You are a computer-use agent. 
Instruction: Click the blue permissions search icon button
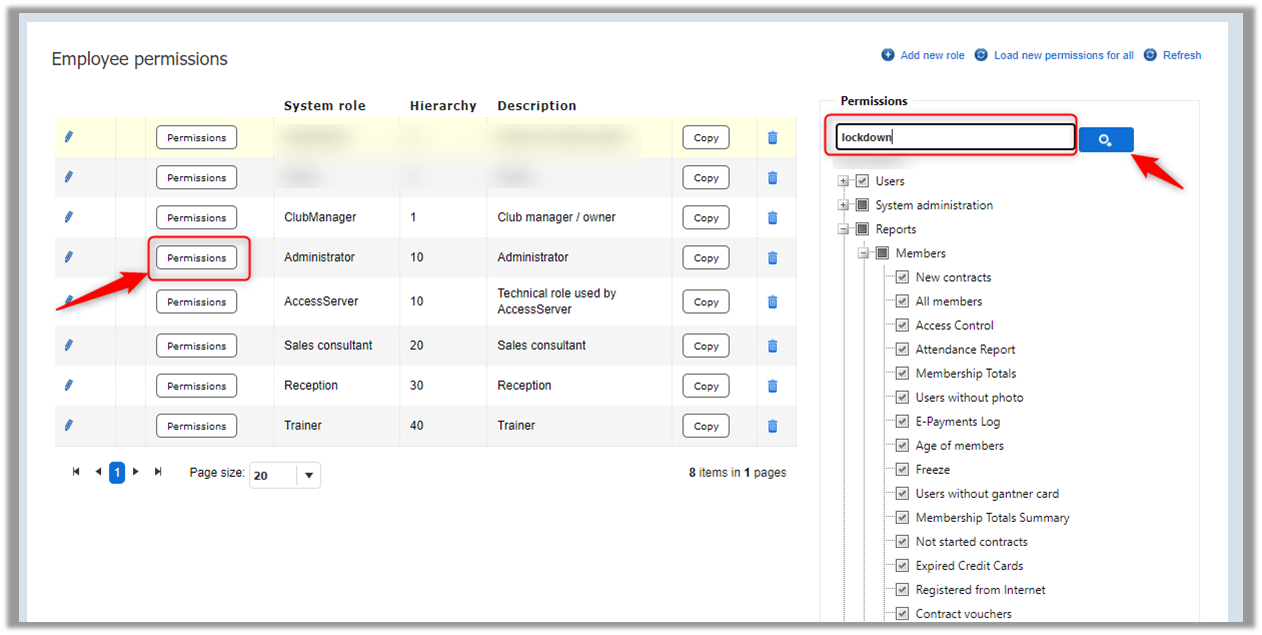tap(1105, 140)
